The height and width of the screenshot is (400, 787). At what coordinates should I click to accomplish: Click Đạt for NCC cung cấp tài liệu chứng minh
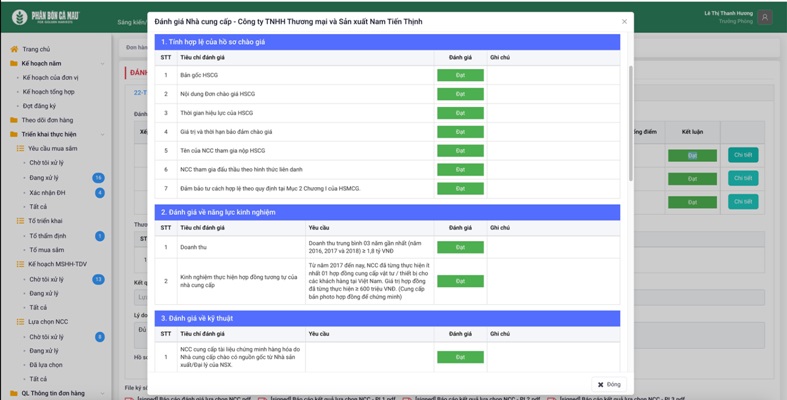click(x=460, y=357)
